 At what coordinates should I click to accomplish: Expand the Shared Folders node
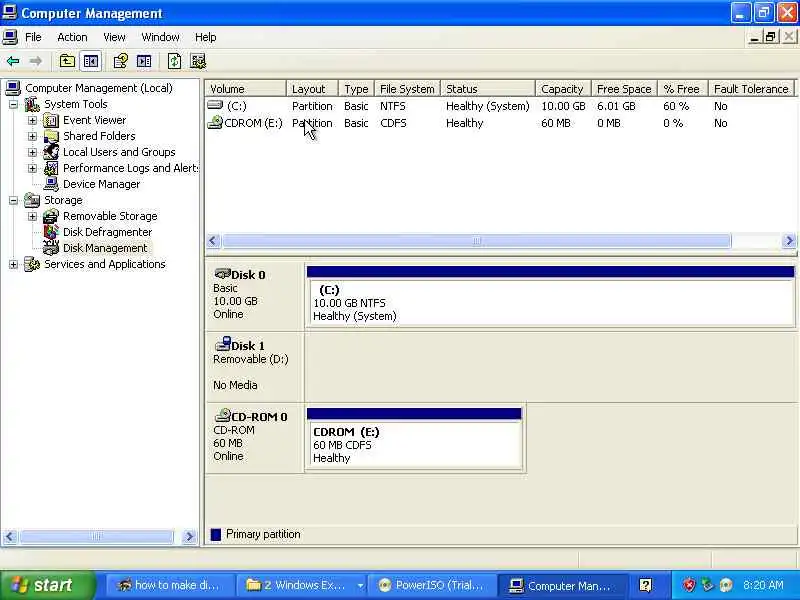[x=32, y=136]
